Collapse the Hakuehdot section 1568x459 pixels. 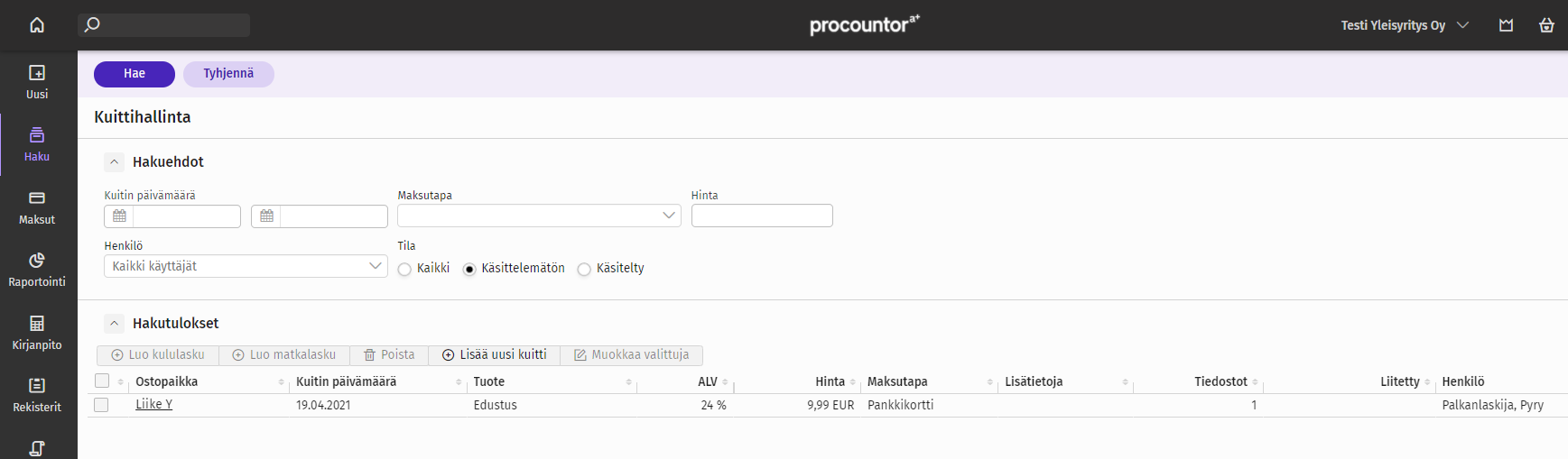(114, 162)
